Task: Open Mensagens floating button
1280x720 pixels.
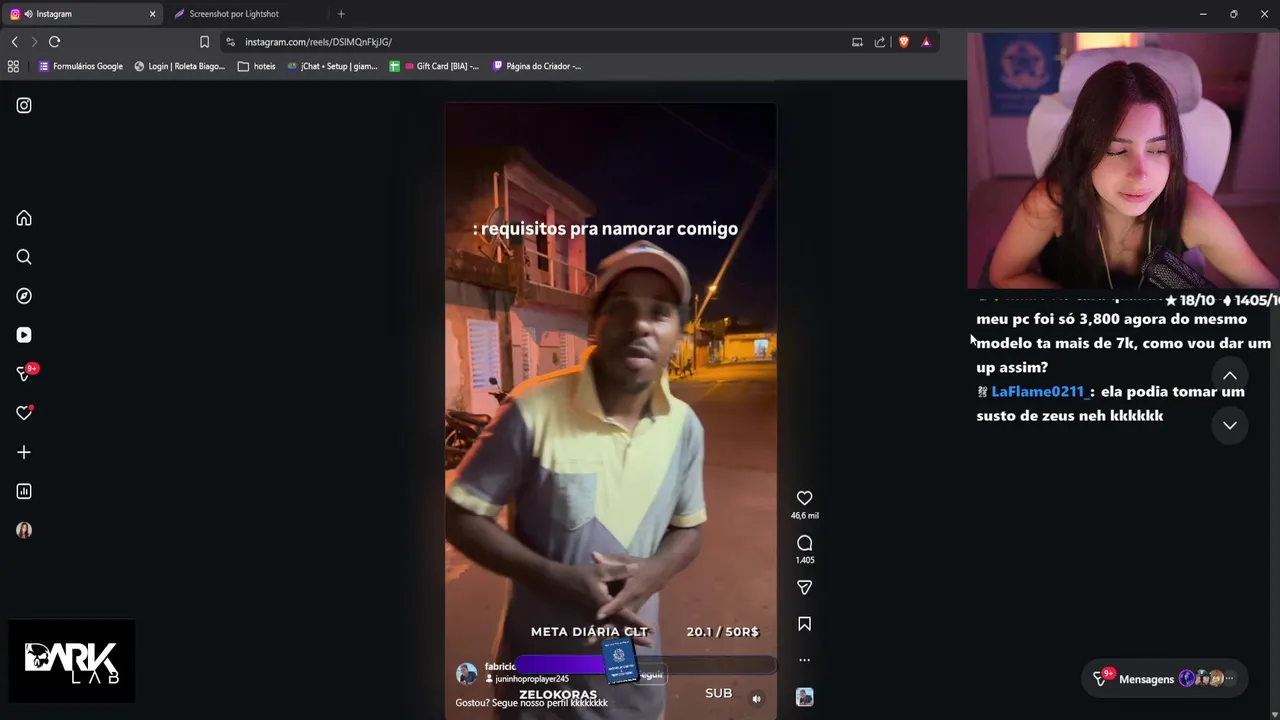Action: tap(1165, 678)
